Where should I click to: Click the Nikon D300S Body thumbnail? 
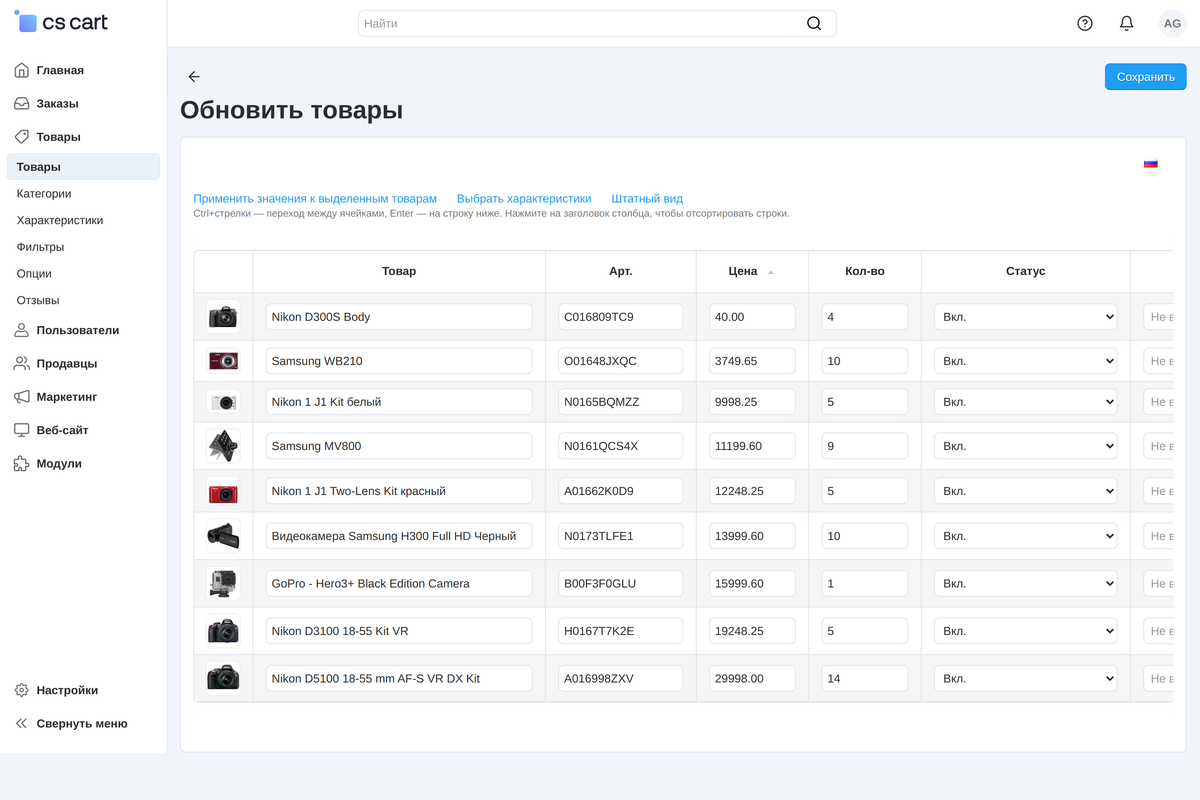click(x=223, y=317)
